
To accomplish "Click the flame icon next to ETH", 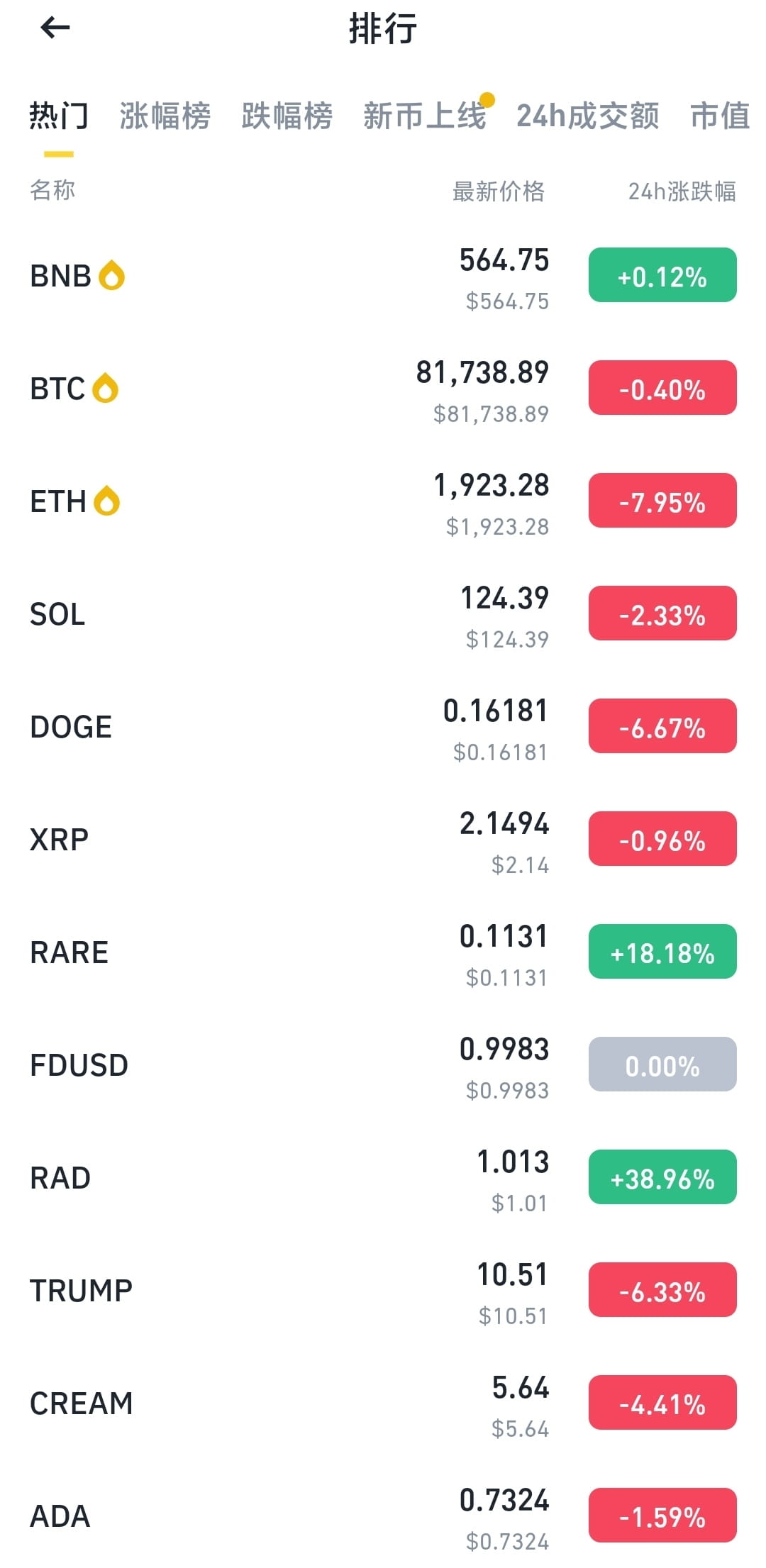I will [x=107, y=501].
